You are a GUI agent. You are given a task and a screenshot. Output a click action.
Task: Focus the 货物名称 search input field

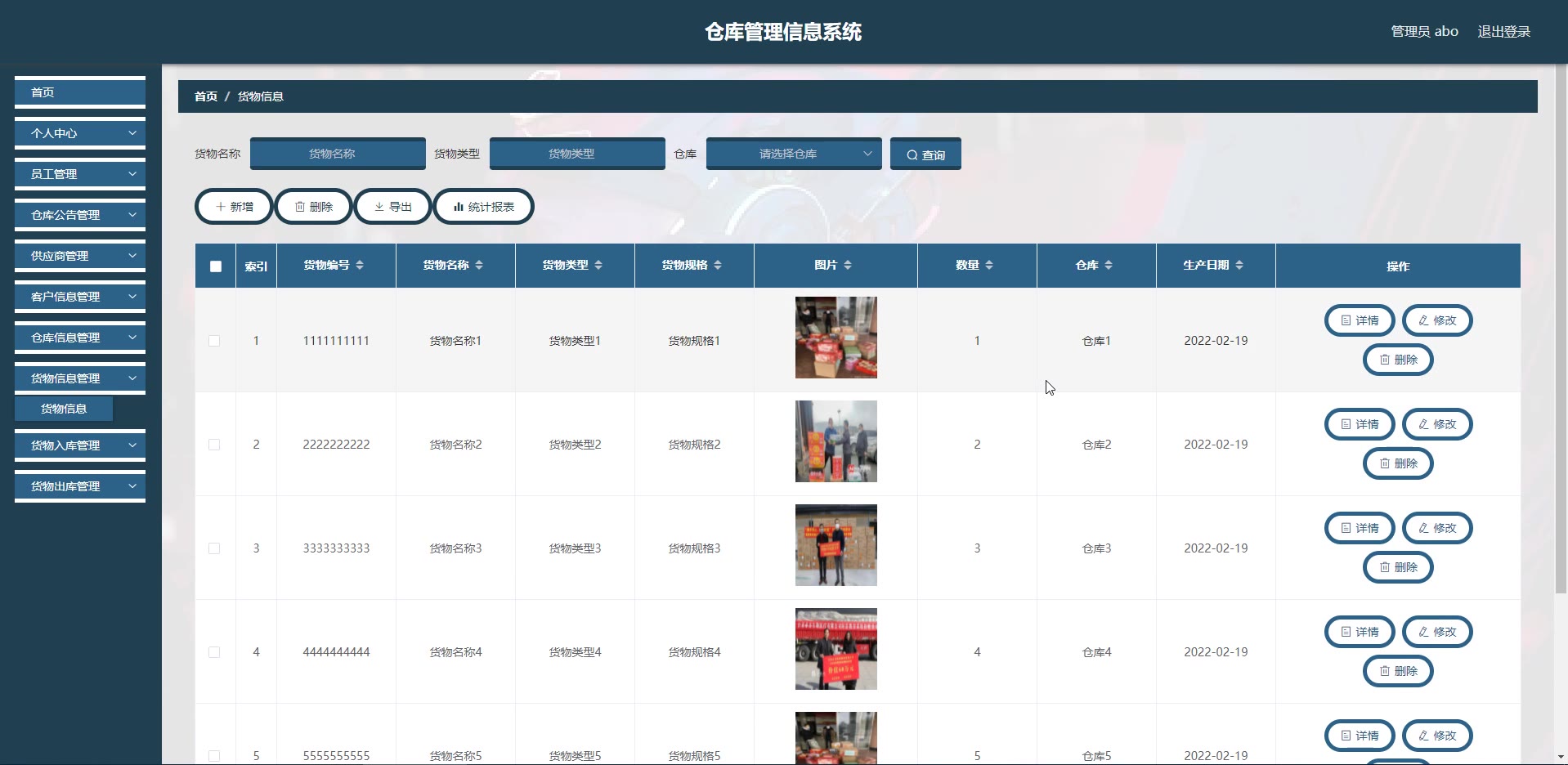(x=338, y=154)
